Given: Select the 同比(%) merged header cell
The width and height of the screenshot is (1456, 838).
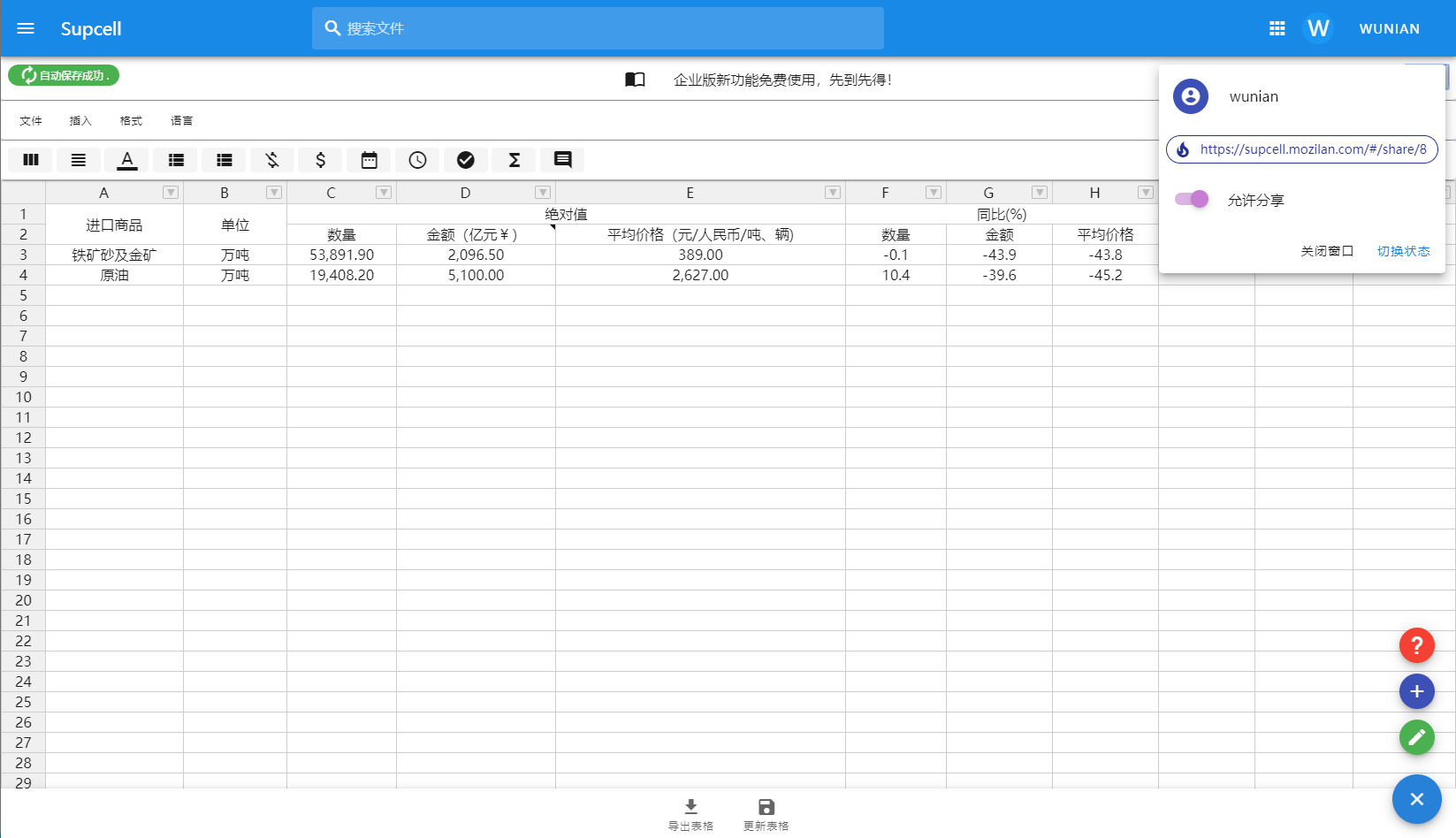Looking at the screenshot, I should point(1002,214).
